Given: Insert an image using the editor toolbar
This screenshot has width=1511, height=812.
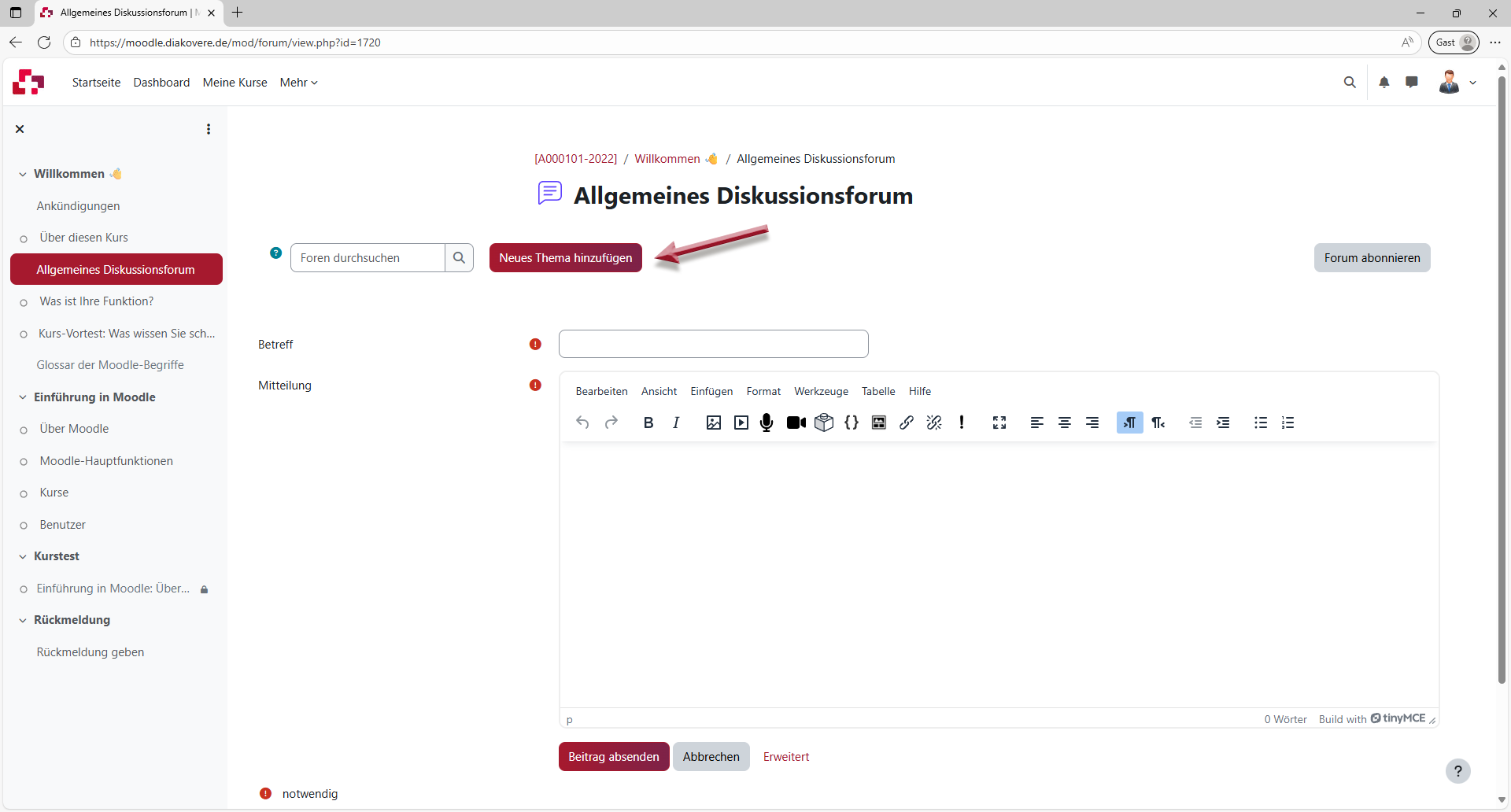Looking at the screenshot, I should [x=713, y=423].
